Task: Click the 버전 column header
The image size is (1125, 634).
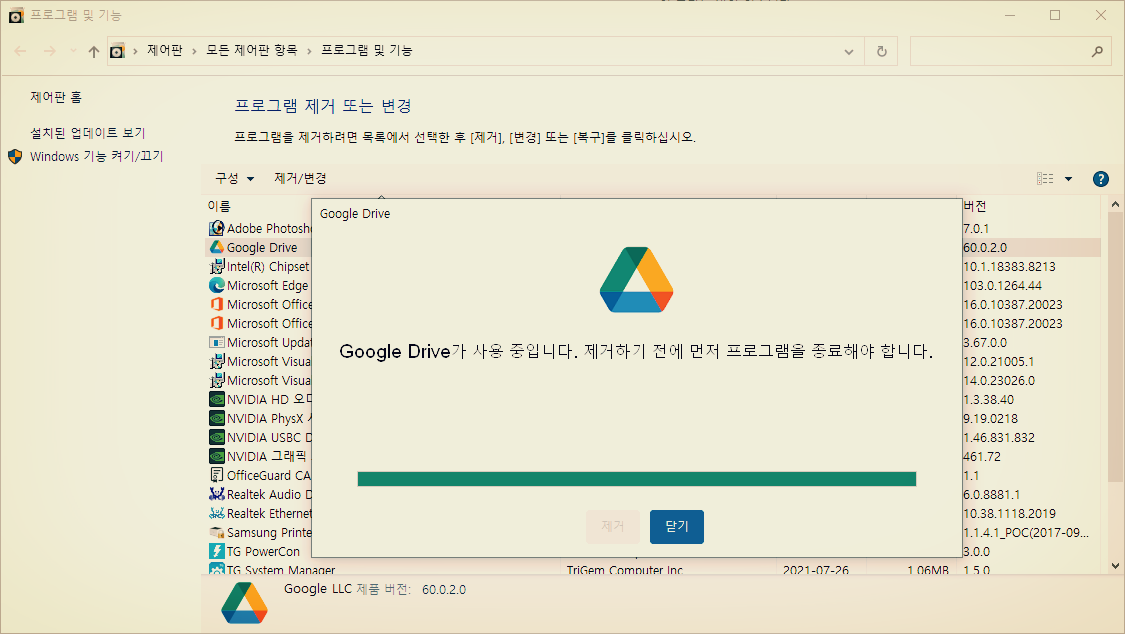Action: point(975,207)
